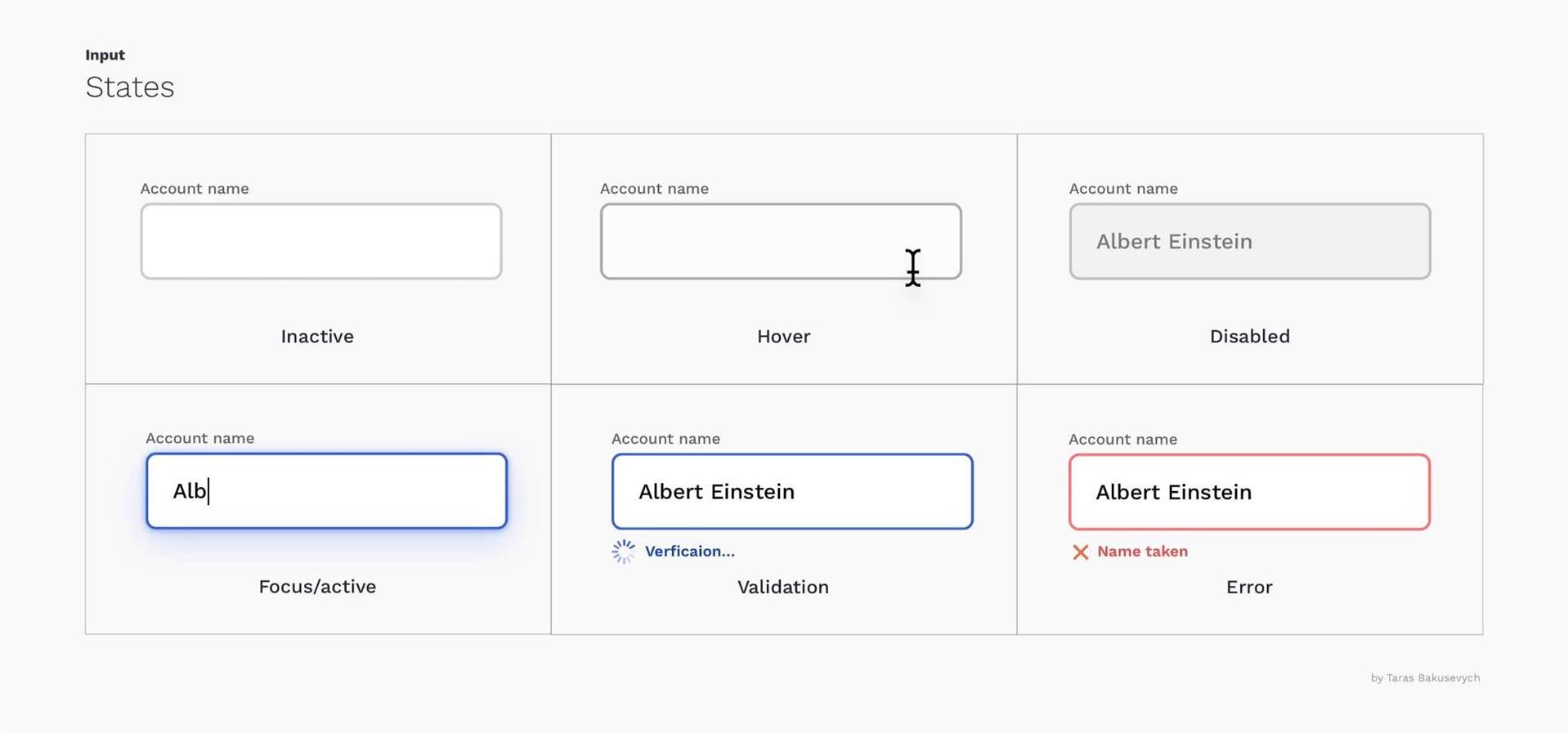The image size is (1568, 733).
Task: Click the 'Error' state caption
Action: (1248, 588)
